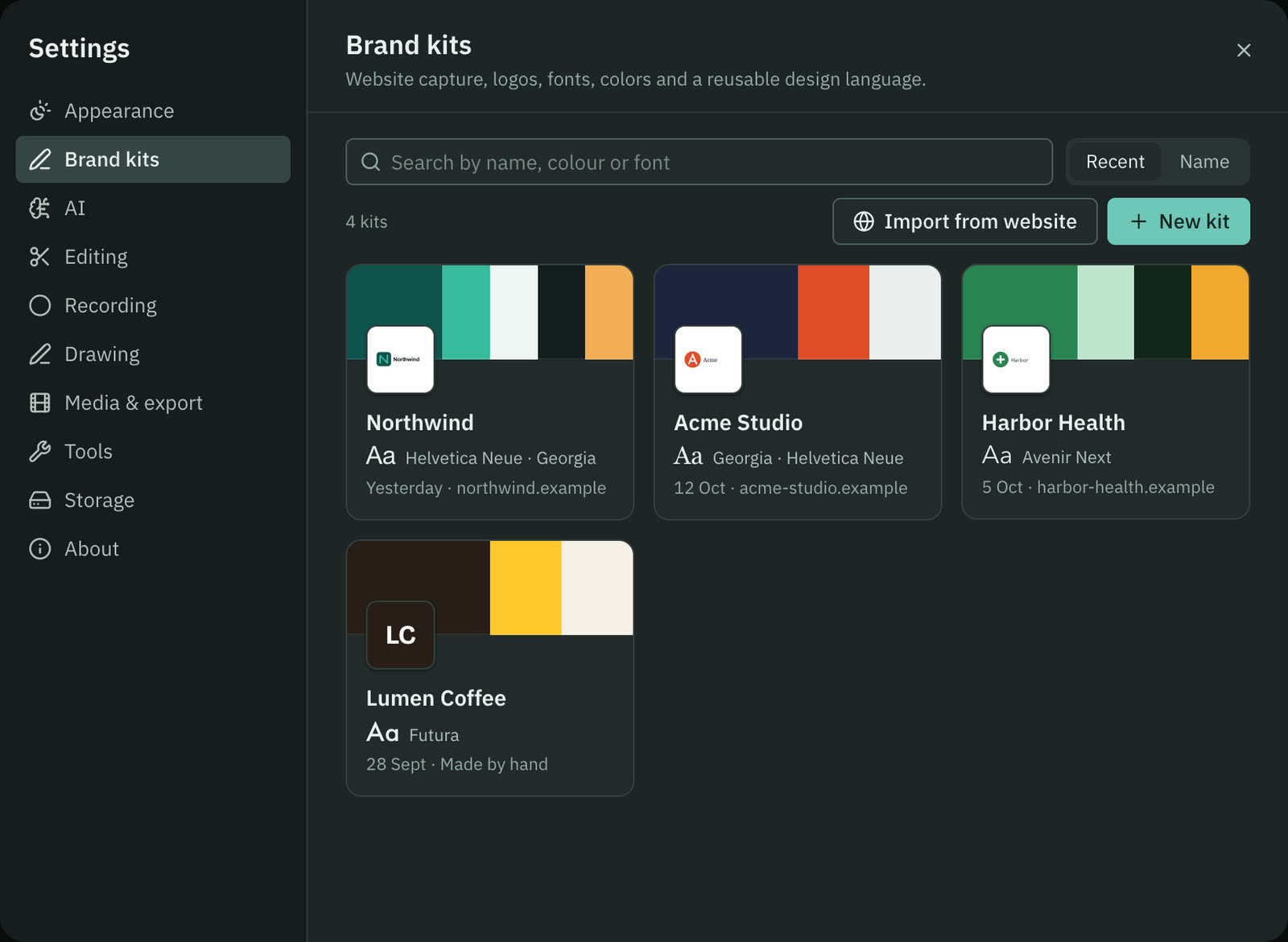Screen dimensions: 1288x942
Task: Open the Acme Studio logo thumbnail
Action: tap(708, 359)
